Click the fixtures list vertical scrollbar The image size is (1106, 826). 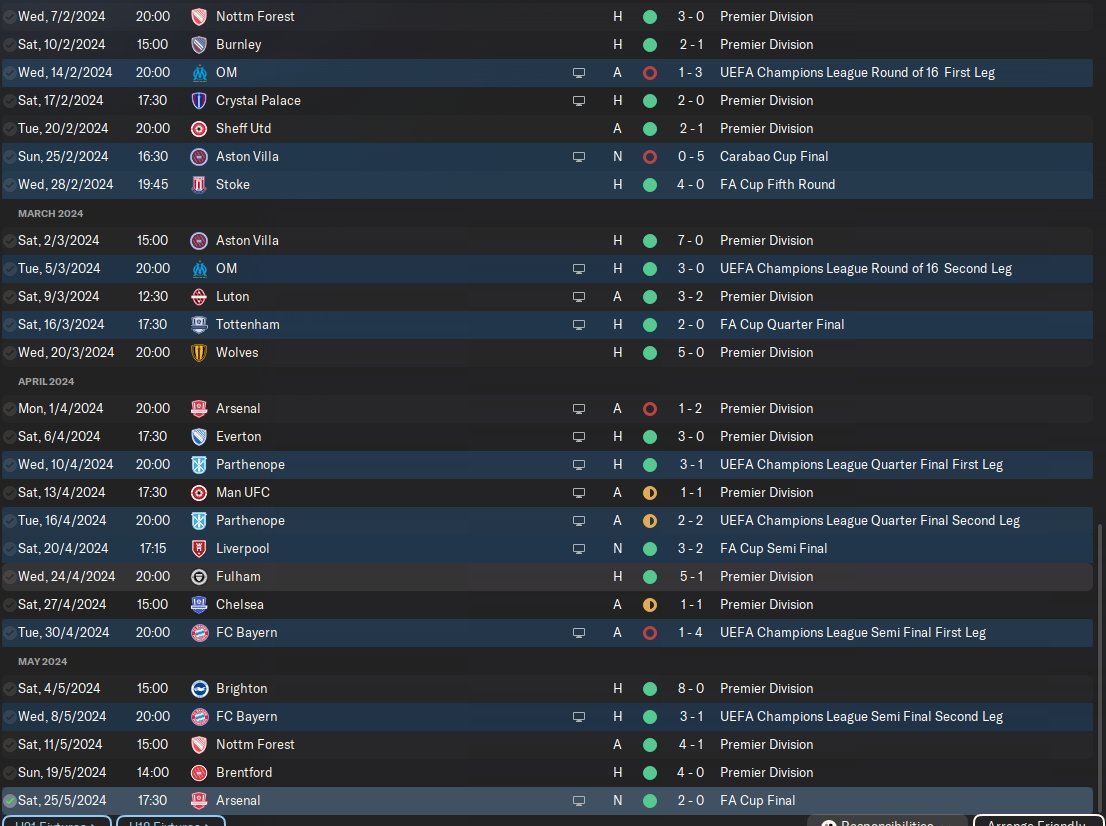(x=1098, y=670)
